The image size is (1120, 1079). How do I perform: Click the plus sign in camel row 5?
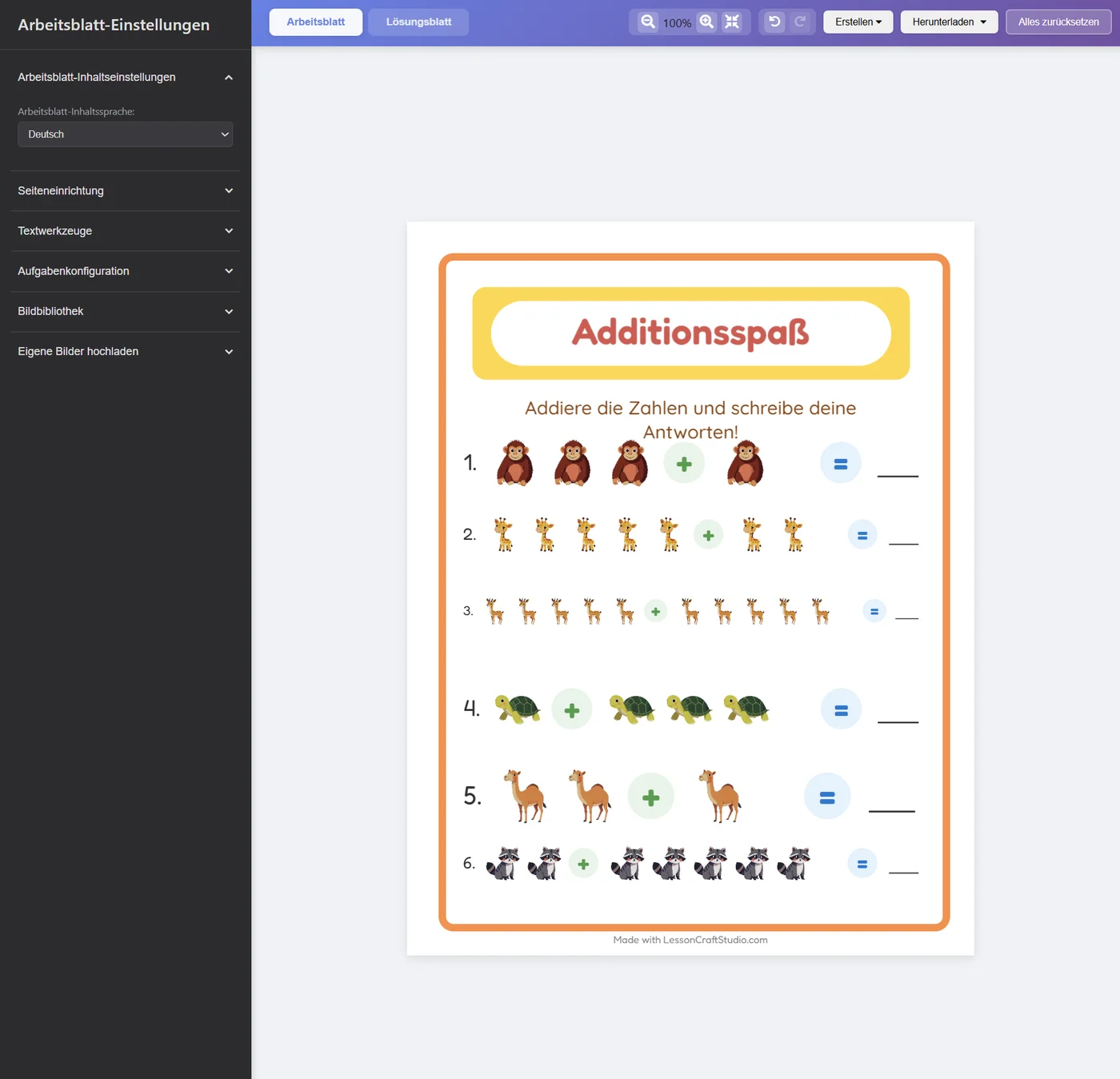coord(651,797)
